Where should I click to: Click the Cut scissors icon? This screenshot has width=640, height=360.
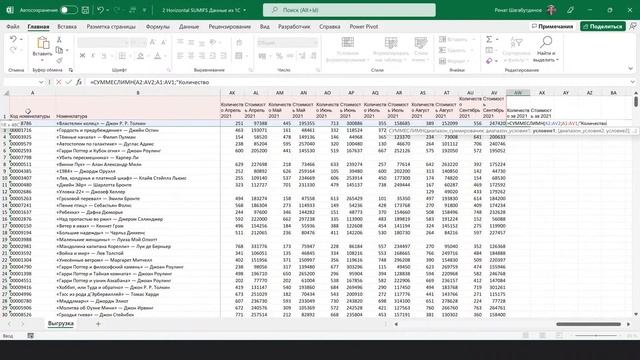click(x=59, y=40)
